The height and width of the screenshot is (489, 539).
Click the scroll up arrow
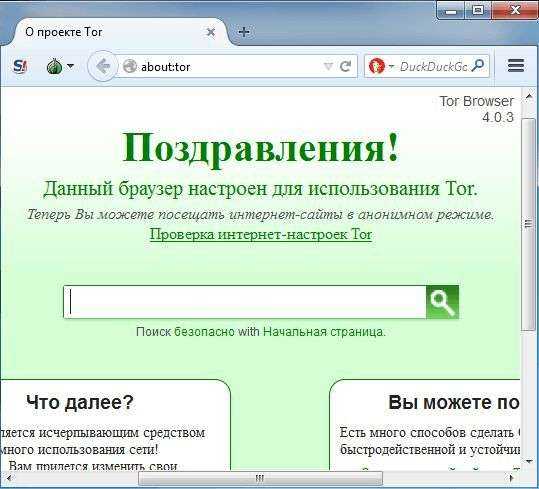[529, 98]
